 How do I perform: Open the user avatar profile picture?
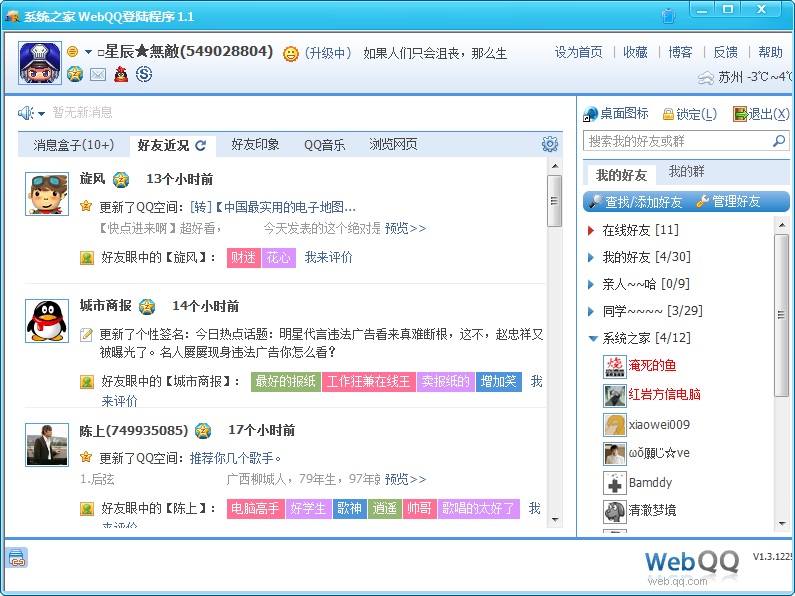(x=40, y=63)
